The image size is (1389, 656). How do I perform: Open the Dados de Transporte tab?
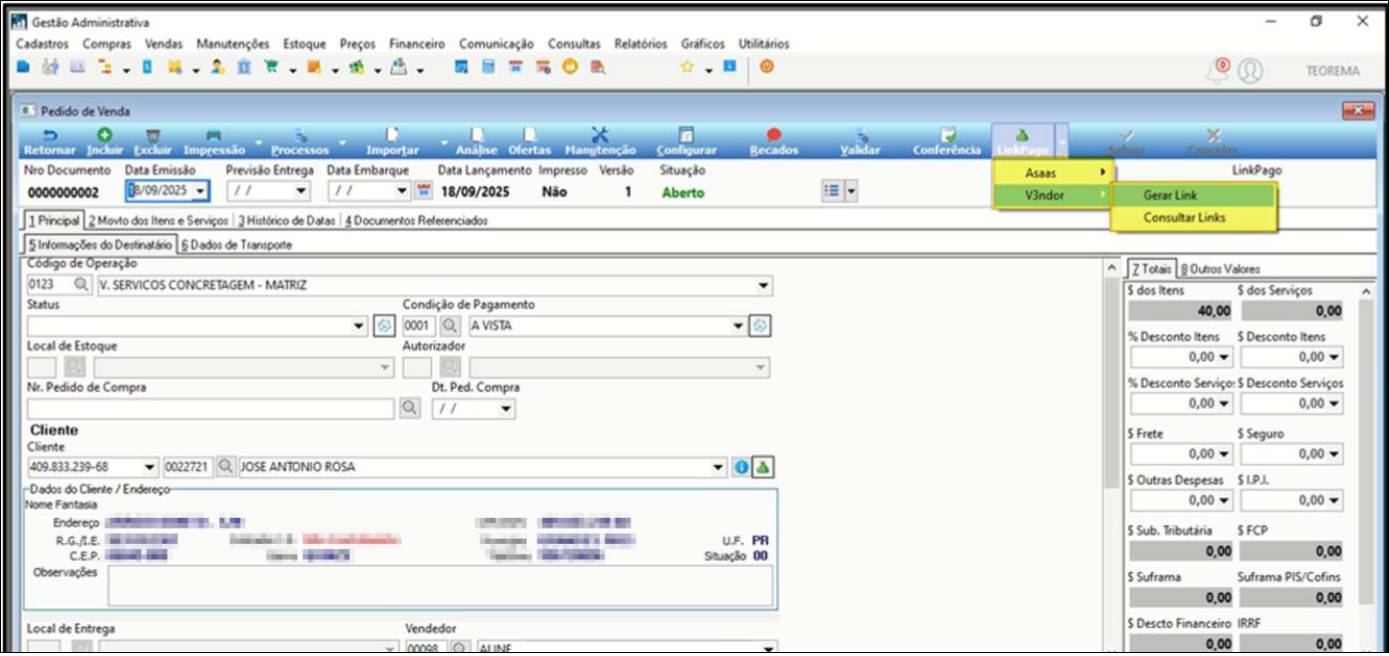(236, 244)
